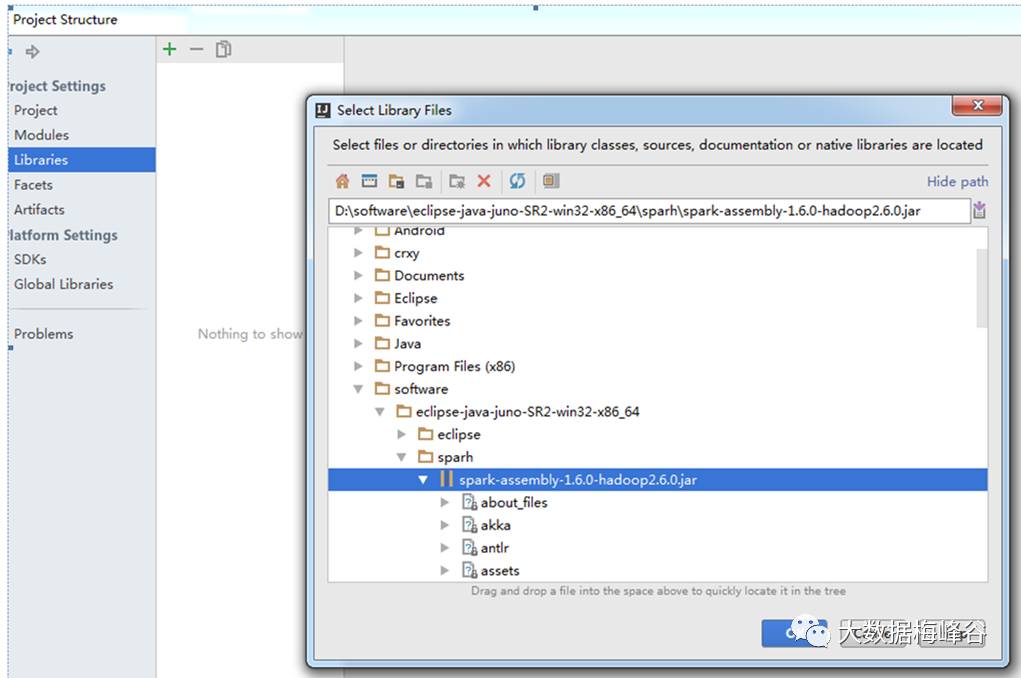
Task: Select eclipse-java-juno-SR2-win32-x86_64 folder row
Action: [x=658, y=412]
